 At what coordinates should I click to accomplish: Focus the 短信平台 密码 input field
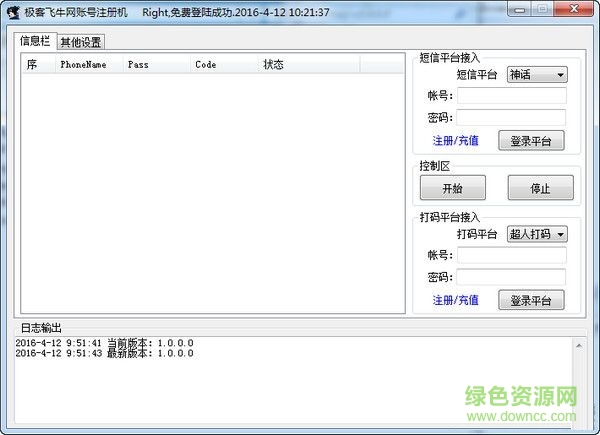point(511,117)
